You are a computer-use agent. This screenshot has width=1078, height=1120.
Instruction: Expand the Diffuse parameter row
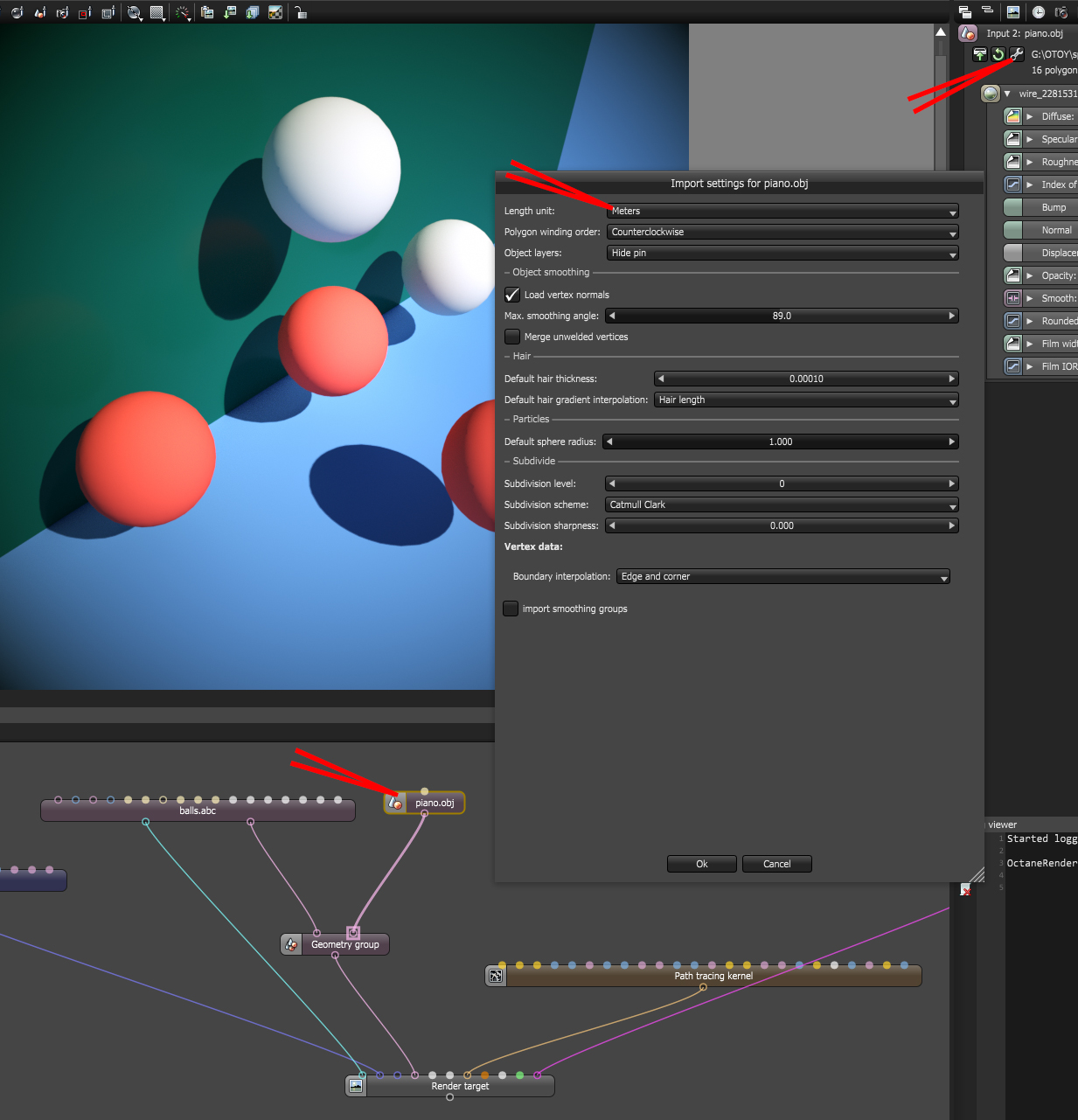point(1030,116)
